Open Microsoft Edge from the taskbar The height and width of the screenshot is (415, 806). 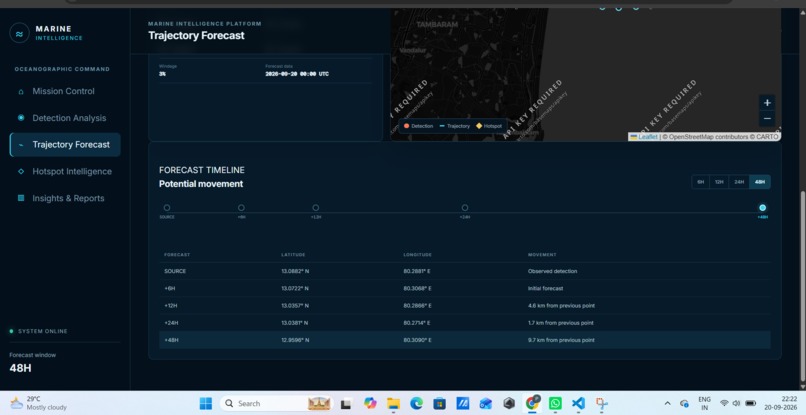(416, 403)
